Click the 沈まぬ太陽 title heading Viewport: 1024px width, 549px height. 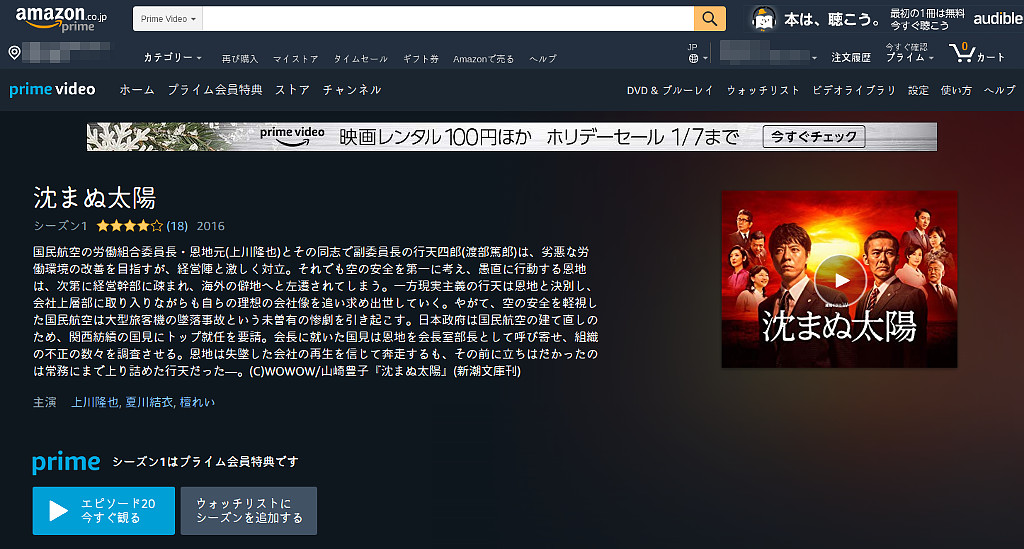[x=95, y=198]
